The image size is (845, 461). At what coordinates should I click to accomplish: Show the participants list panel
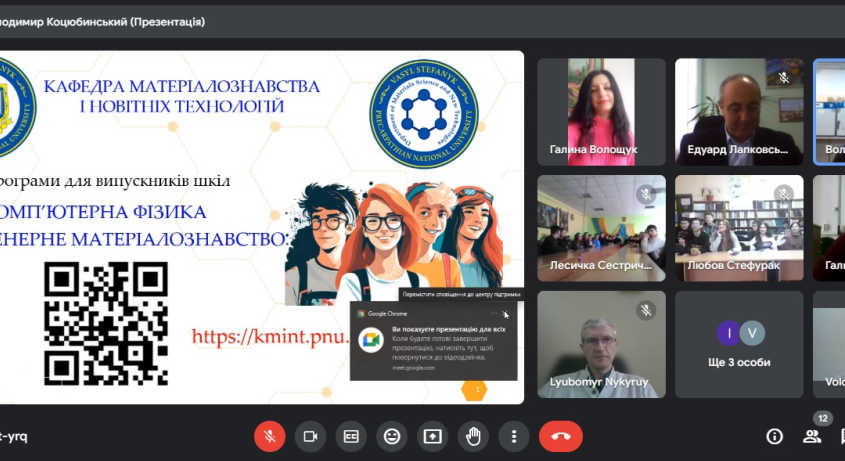[x=812, y=436]
